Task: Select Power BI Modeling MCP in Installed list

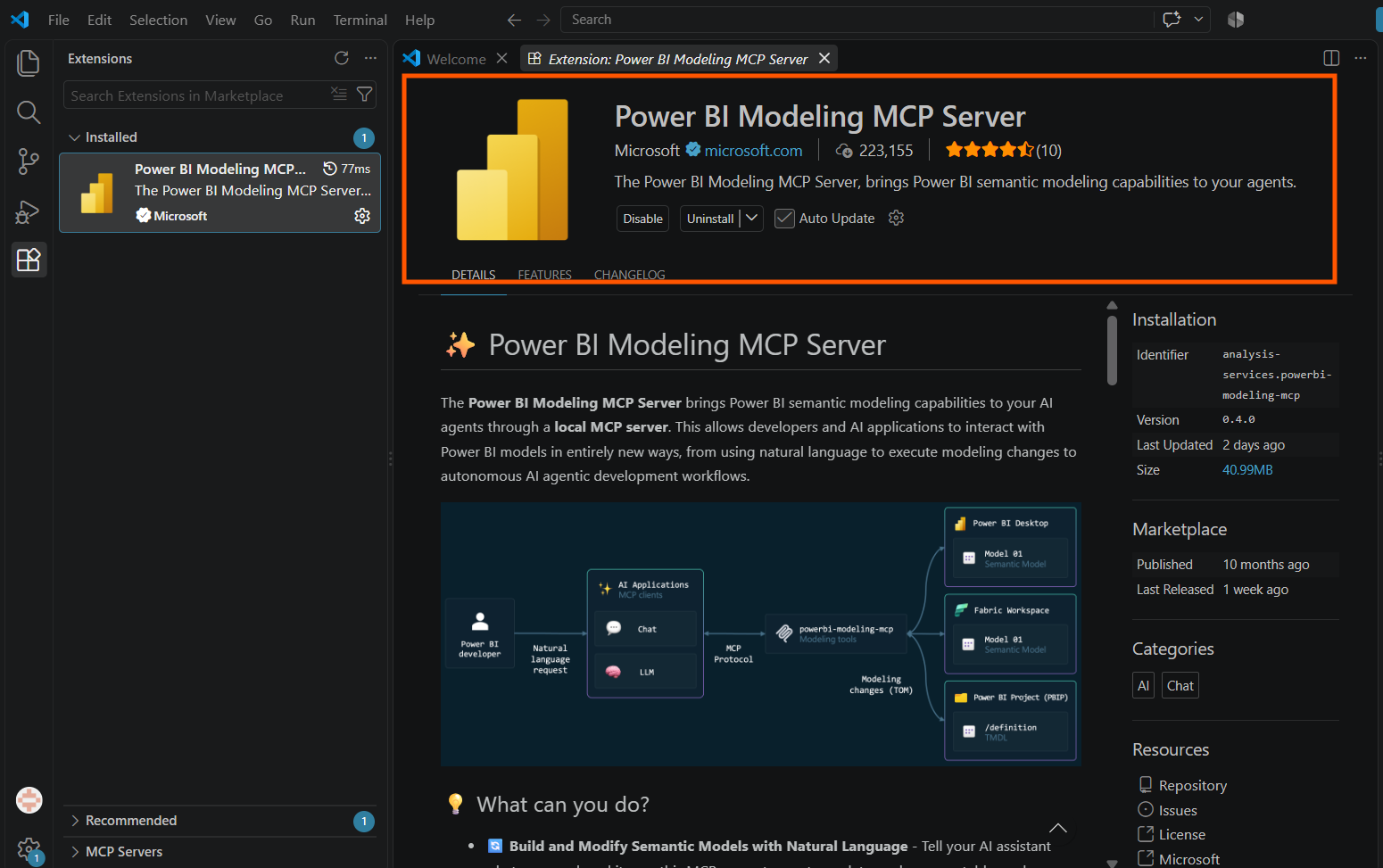Action: (x=219, y=193)
